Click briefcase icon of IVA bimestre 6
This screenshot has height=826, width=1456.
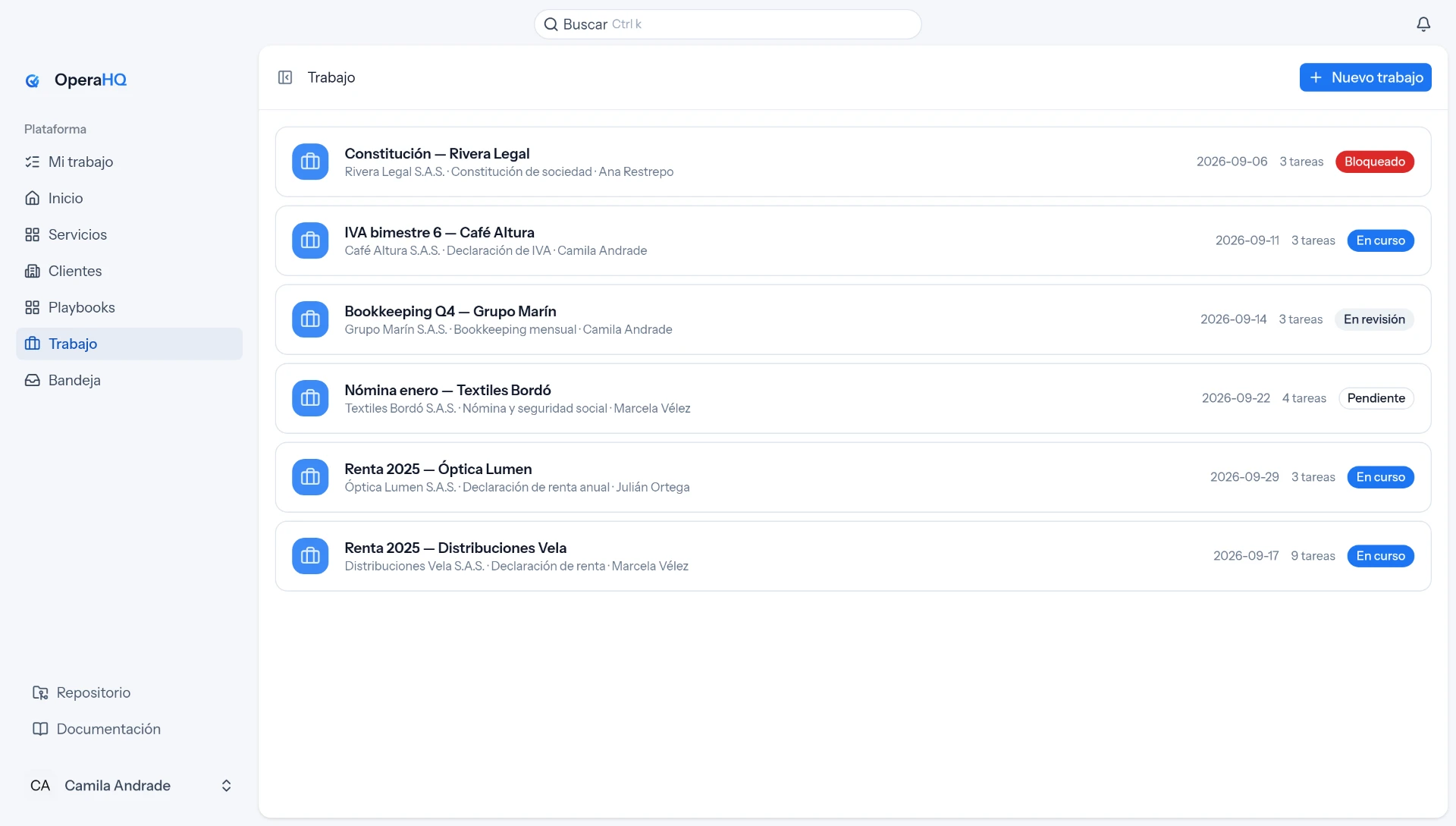[310, 240]
